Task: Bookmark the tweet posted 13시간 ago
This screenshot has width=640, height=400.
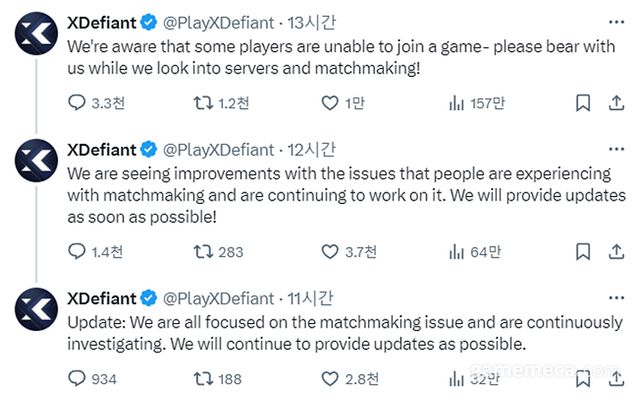Action: [x=583, y=102]
